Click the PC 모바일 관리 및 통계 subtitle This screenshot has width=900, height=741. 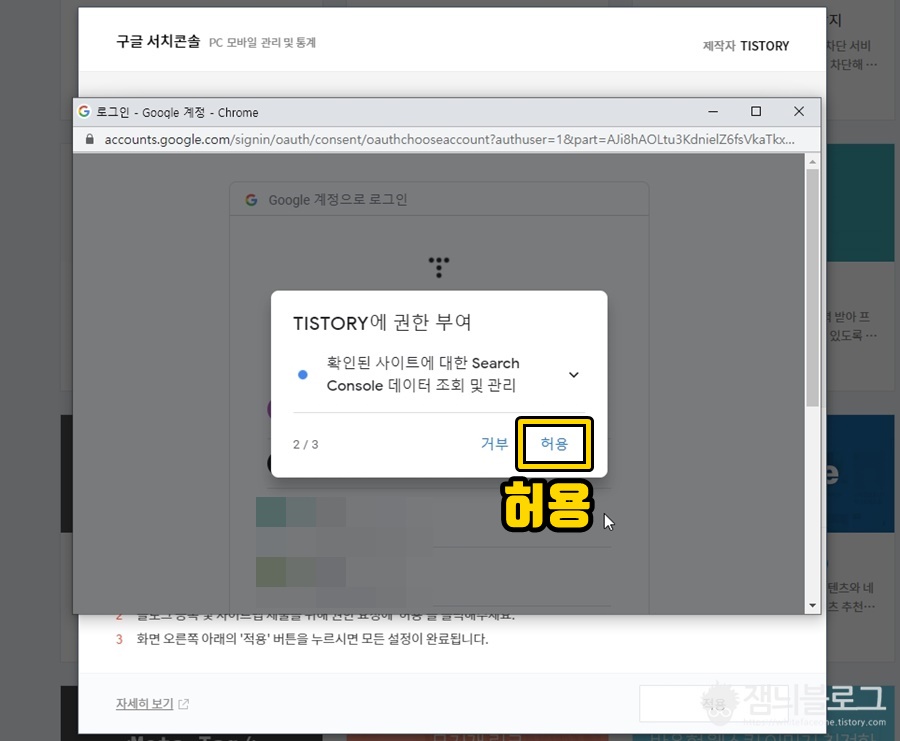pos(262,42)
